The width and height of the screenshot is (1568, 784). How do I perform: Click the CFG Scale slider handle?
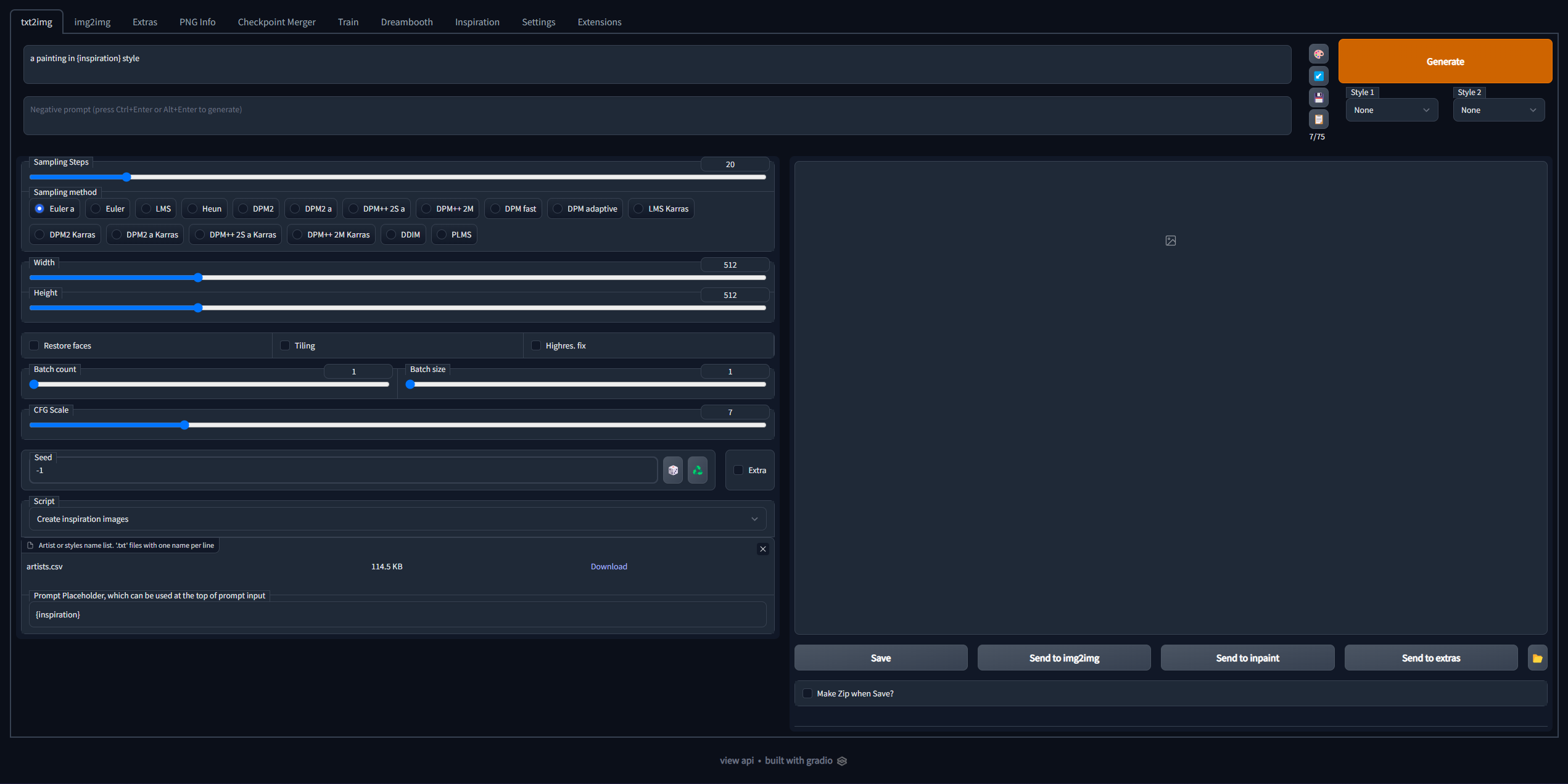tap(184, 425)
